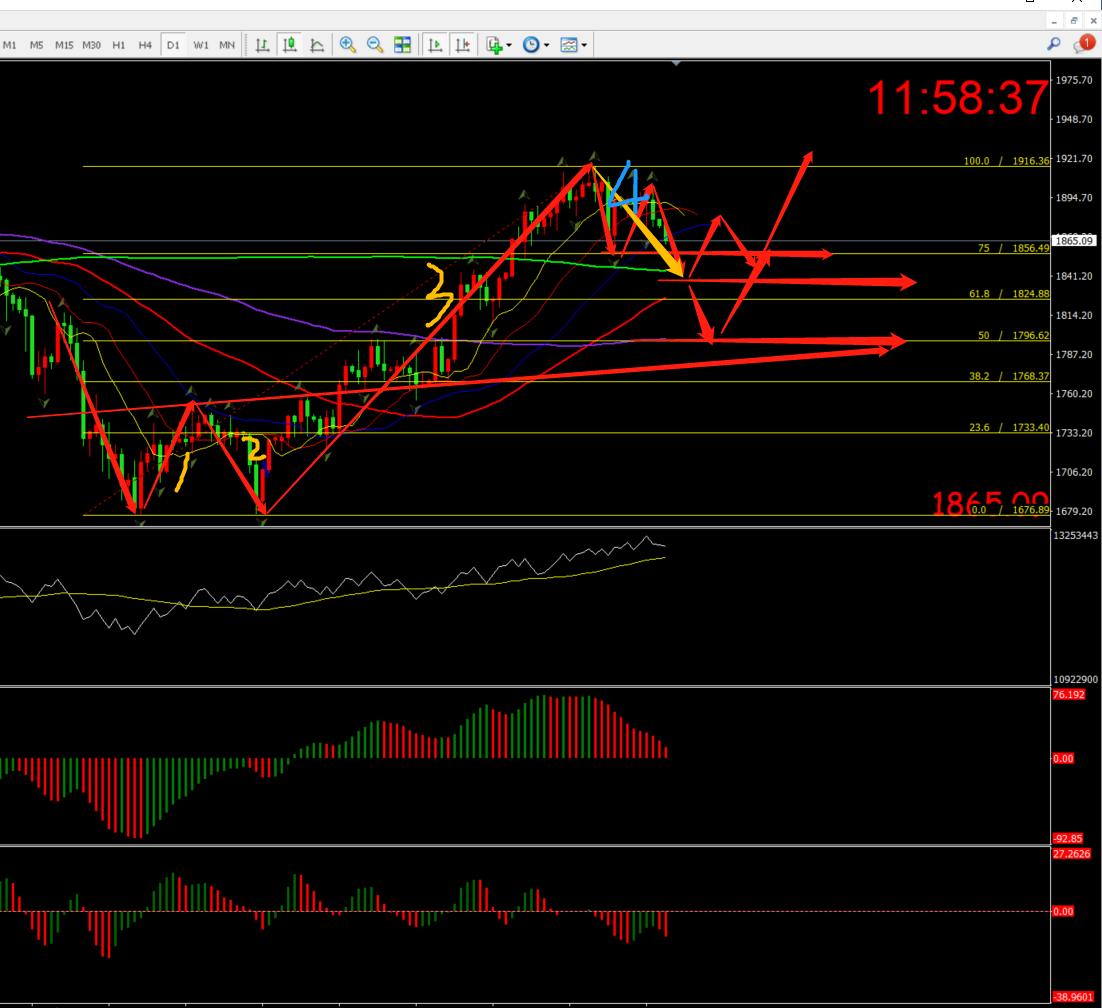The width and height of the screenshot is (1102, 1008).
Task: Toggle the chart shift icon
Action: pos(462,45)
